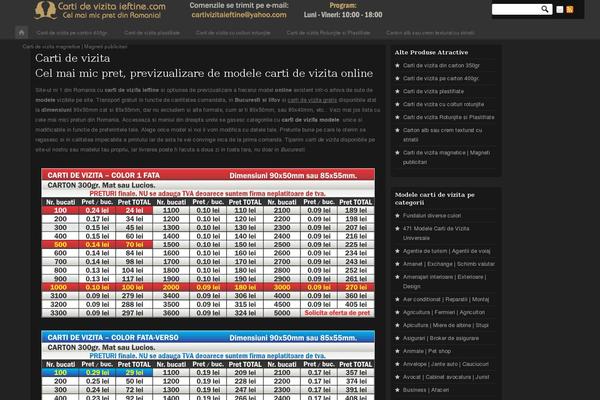Click CARTI DE VIZITA – COLOR 1 FATA header
600x400 pixels.
tap(104, 175)
